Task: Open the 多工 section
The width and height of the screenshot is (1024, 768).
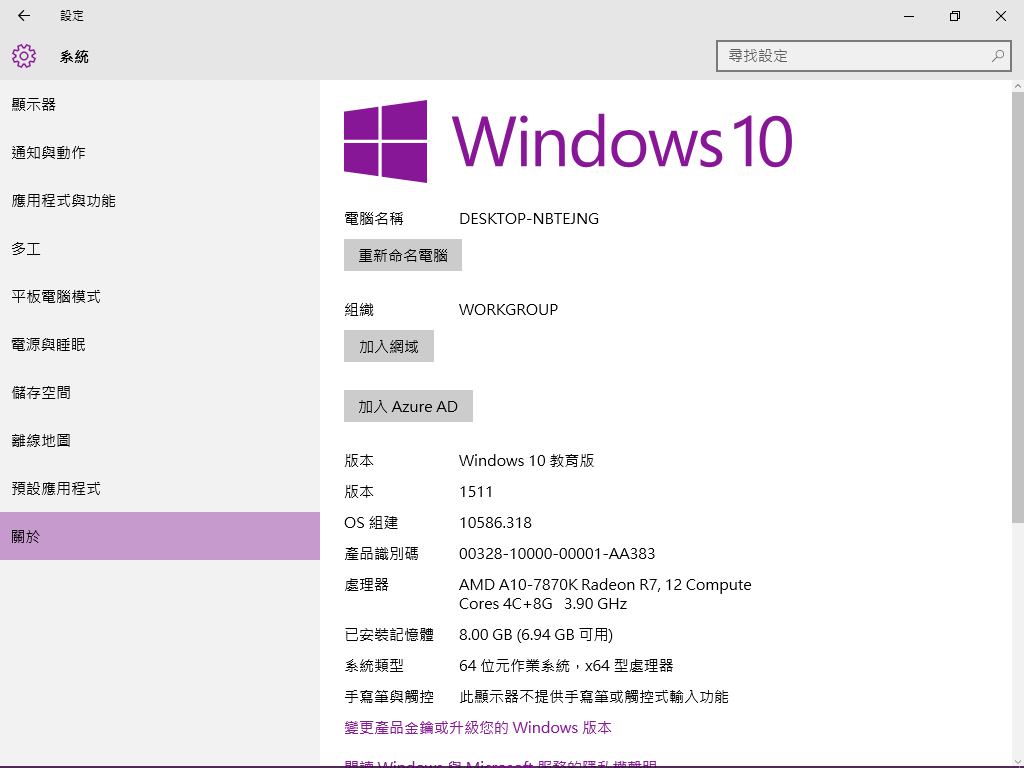Action: tap(160, 249)
